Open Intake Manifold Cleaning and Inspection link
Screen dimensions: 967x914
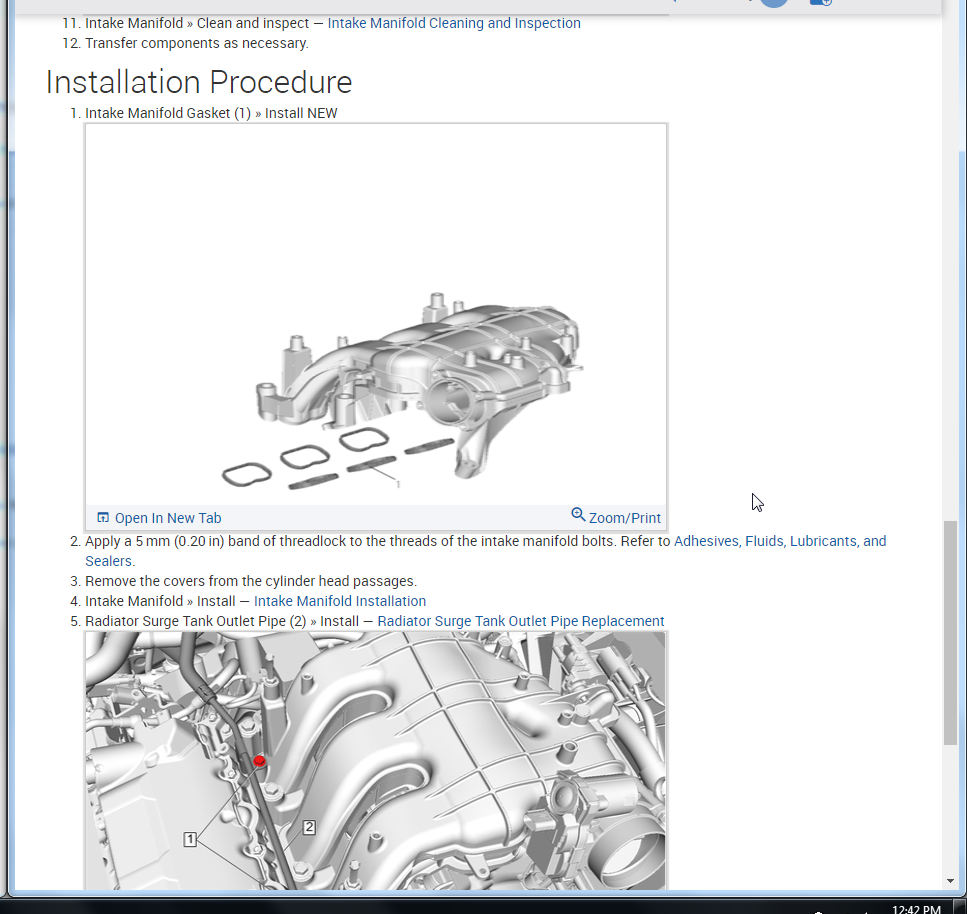coord(454,23)
